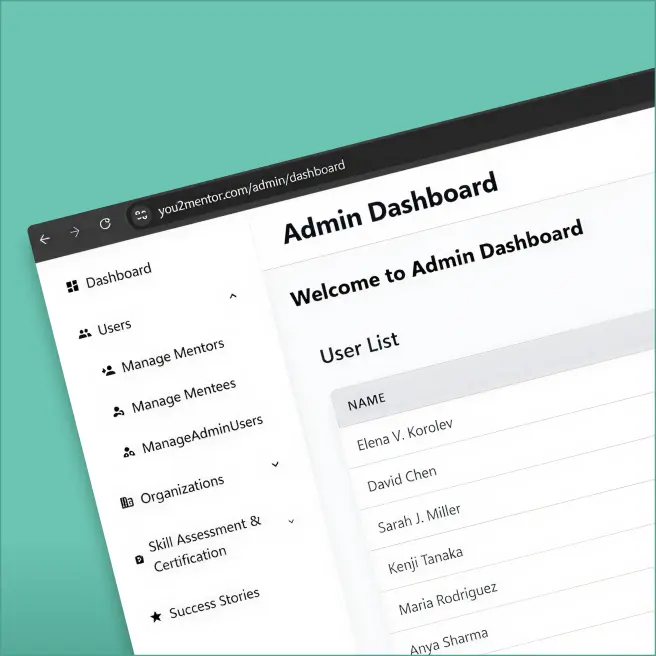Click the you2mentor.com/admin/dashboard URL field
Screen dimensions: 656x656
pyautogui.click(x=251, y=189)
